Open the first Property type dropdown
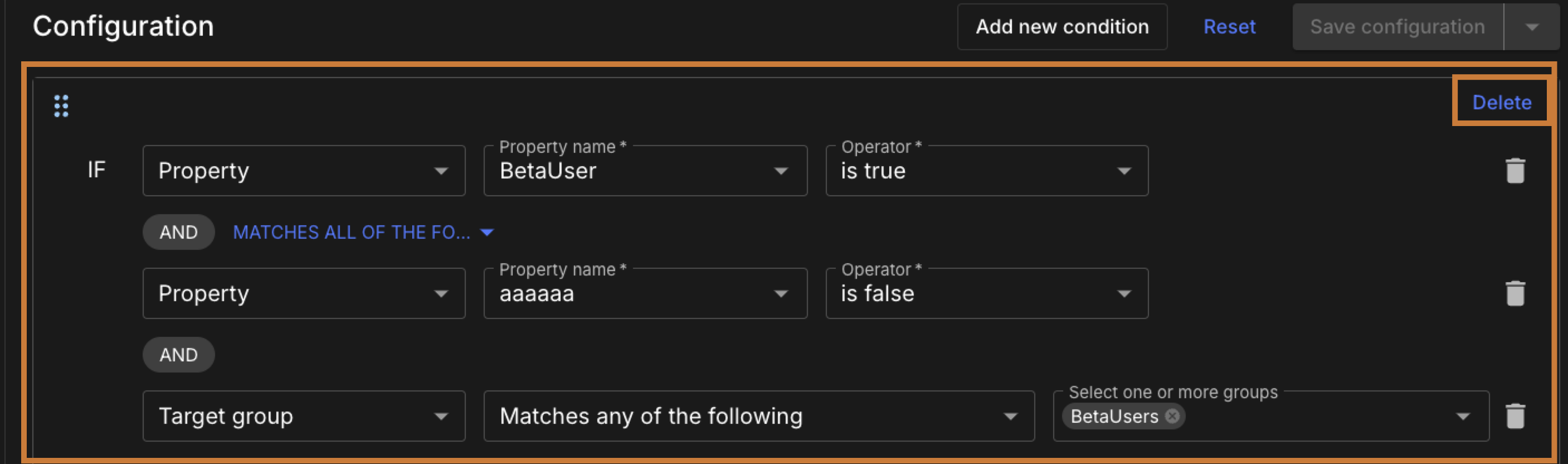This screenshot has width=1568, height=464. click(442, 171)
